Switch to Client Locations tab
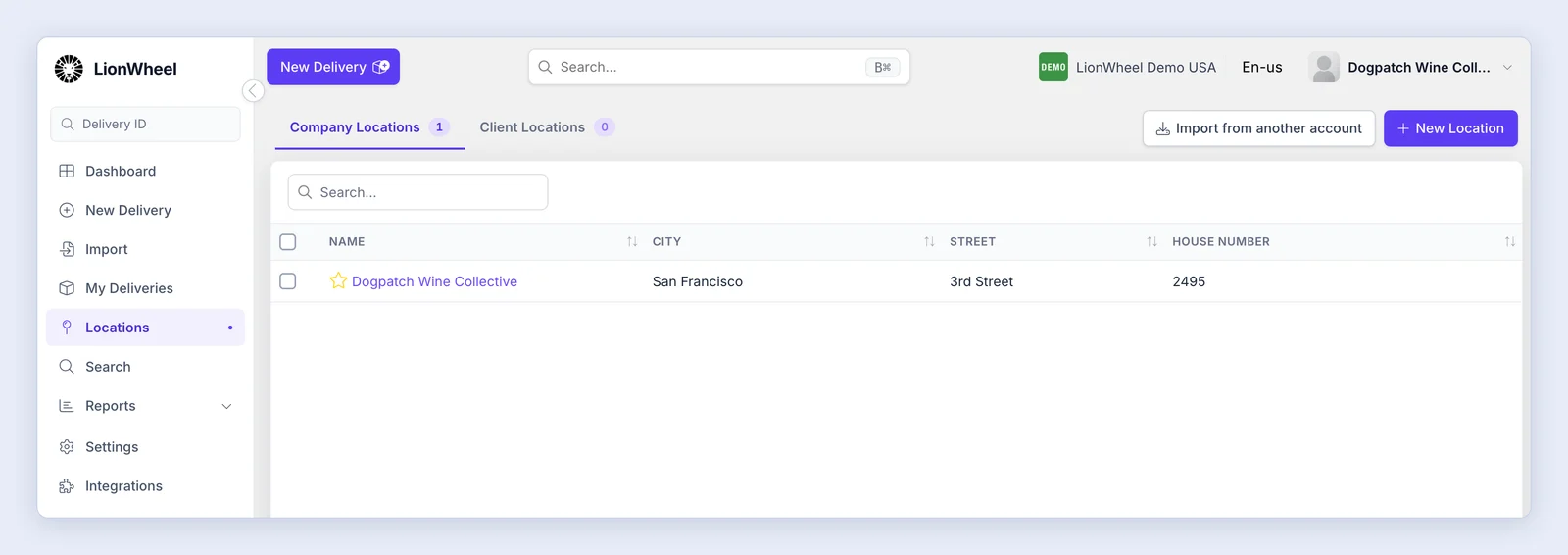This screenshot has width=1568, height=555. [547, 127]
